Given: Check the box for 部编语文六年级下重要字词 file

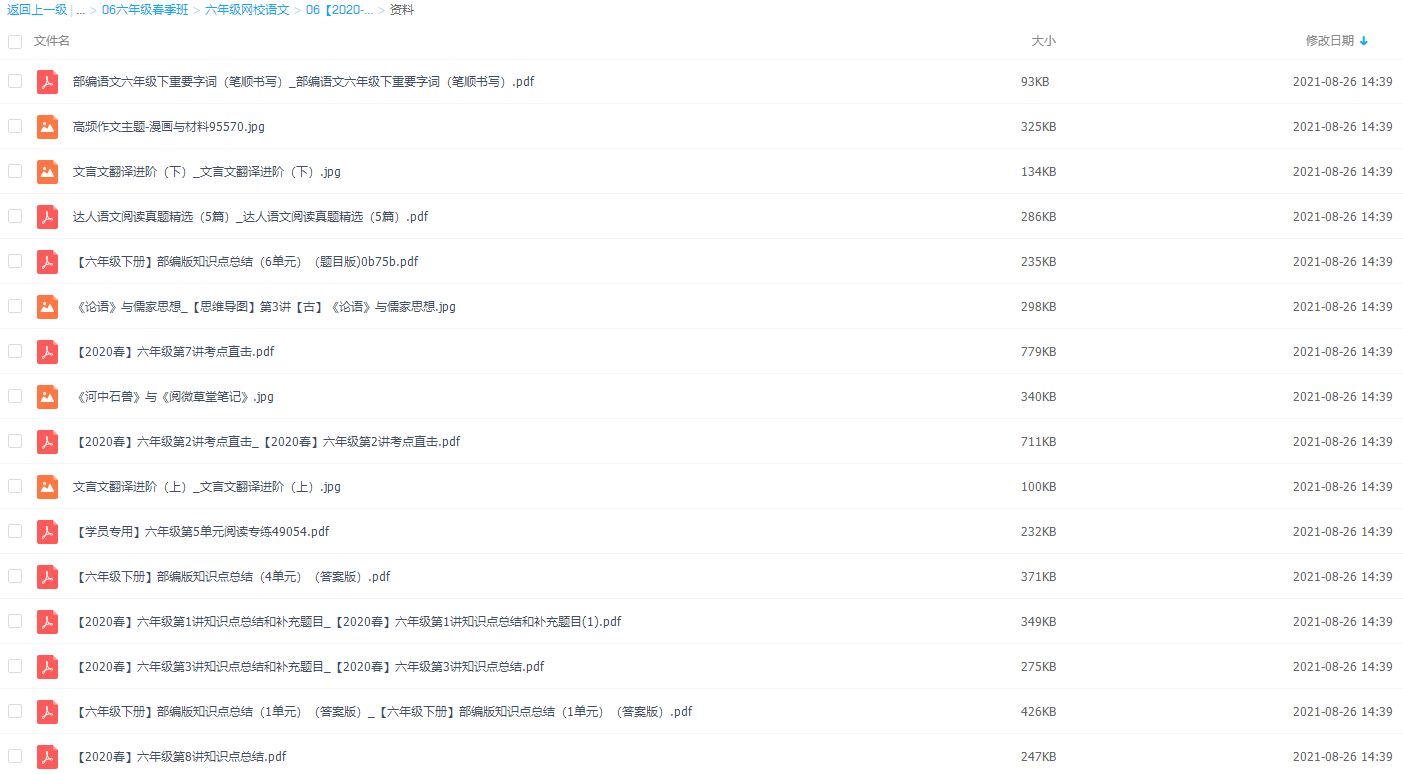Looking at the screenshot, I should click(x=14, y=81).
